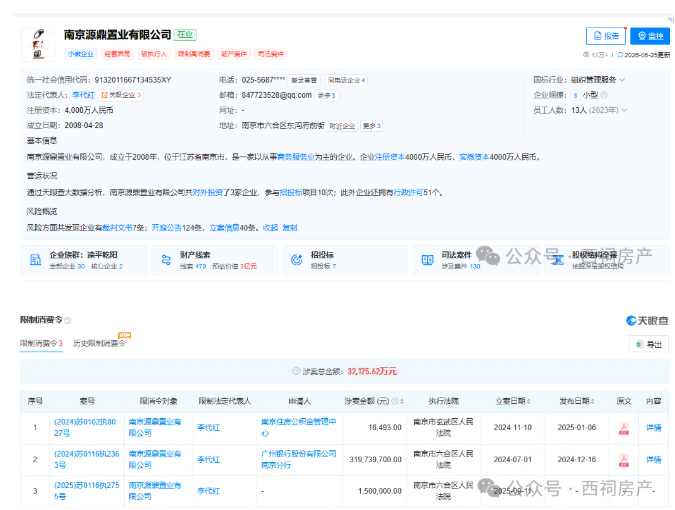
Task: Select the 限制消费令 3 tab
Action: (41, 343)
